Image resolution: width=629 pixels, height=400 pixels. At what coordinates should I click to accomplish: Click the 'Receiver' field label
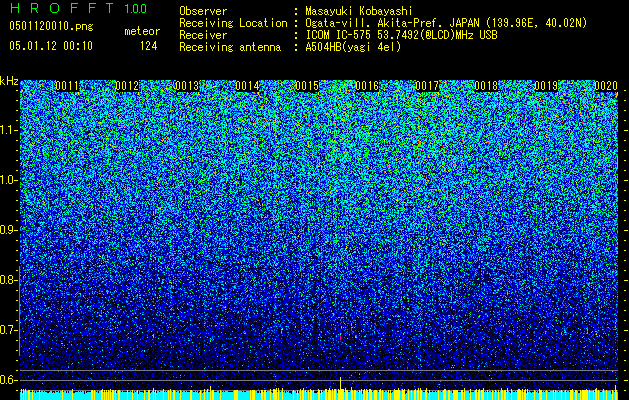pyautogui.click(x=203, y=35)
